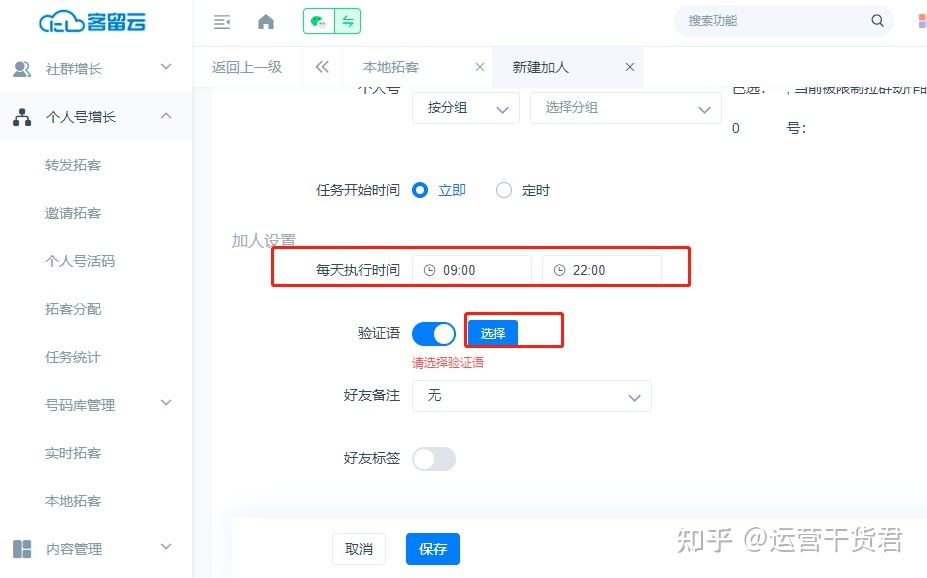Image resolution: width=927 pixels, height=578 pixels.
Task: Open 拓客分配 in sidebar
Action: click(73, 309)
